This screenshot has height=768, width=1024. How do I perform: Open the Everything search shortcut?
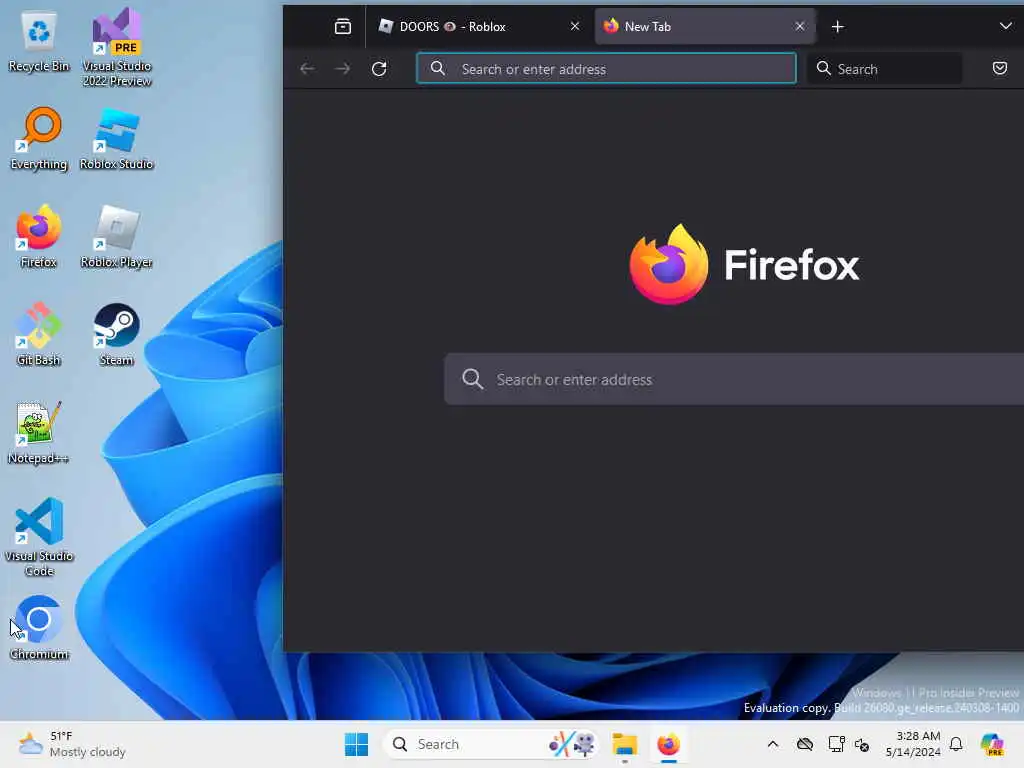click(x=39, y=138)
